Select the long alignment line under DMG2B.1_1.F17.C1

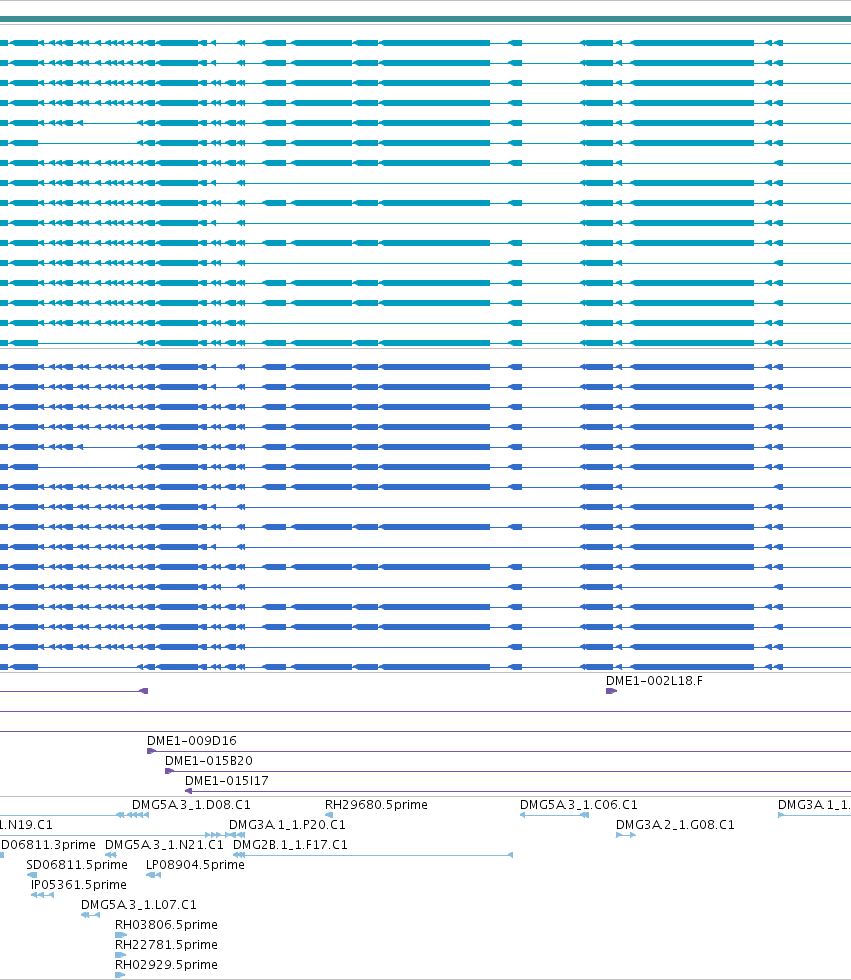click(373, 855)
